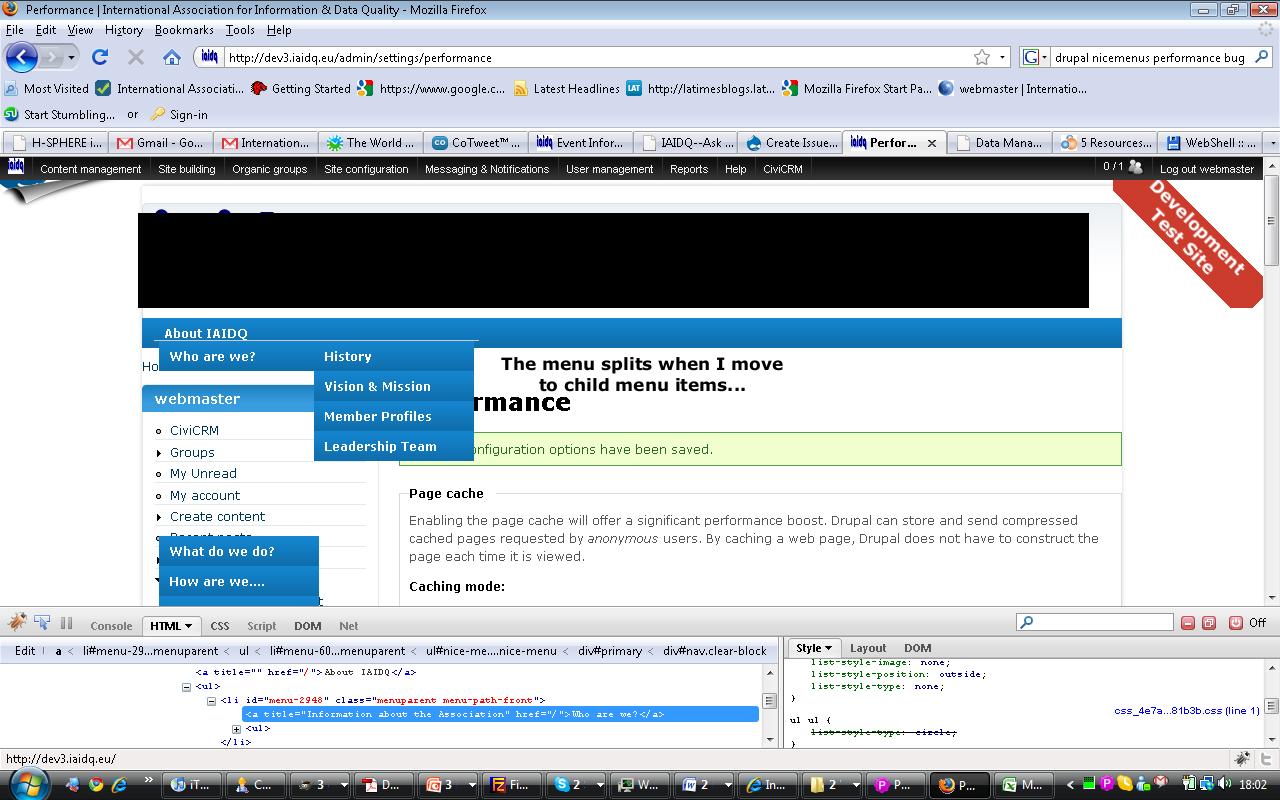Switch to the Layout side panel tab
The width and height of the screenshot is (1280, 800).
[x=868, y=648]
